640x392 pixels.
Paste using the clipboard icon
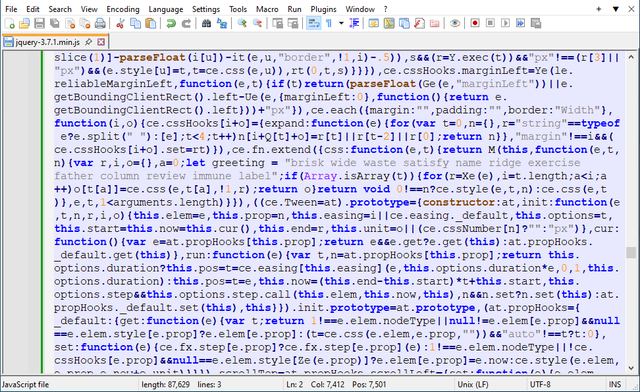151,23
